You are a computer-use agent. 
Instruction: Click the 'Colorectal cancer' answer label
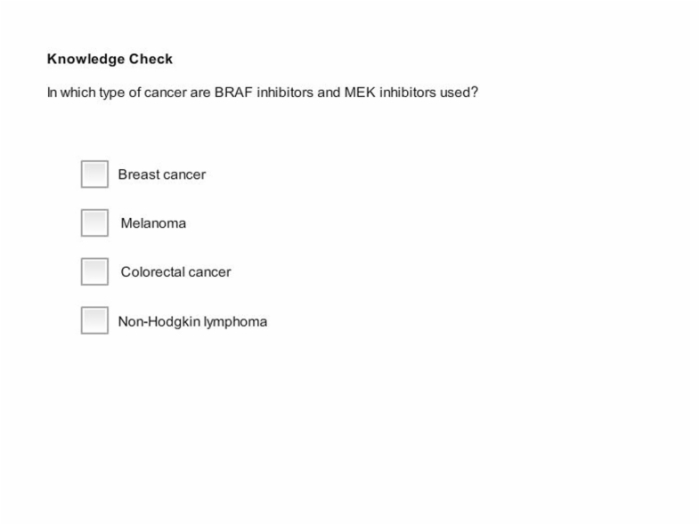click(x=176, y=272)
